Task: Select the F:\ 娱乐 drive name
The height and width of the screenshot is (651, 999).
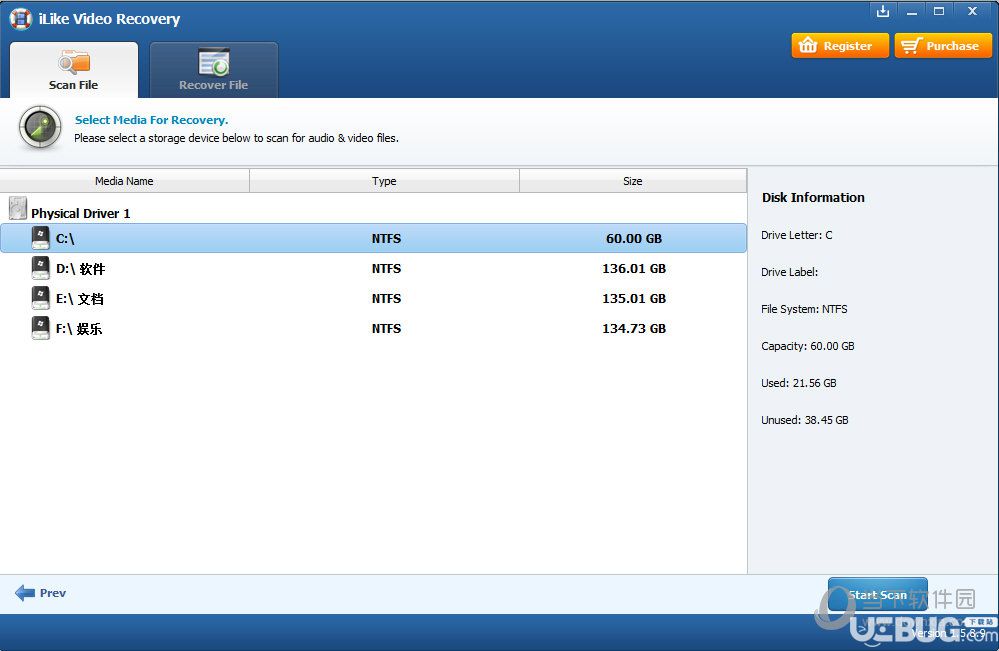Action: click(x=79, y=329)
